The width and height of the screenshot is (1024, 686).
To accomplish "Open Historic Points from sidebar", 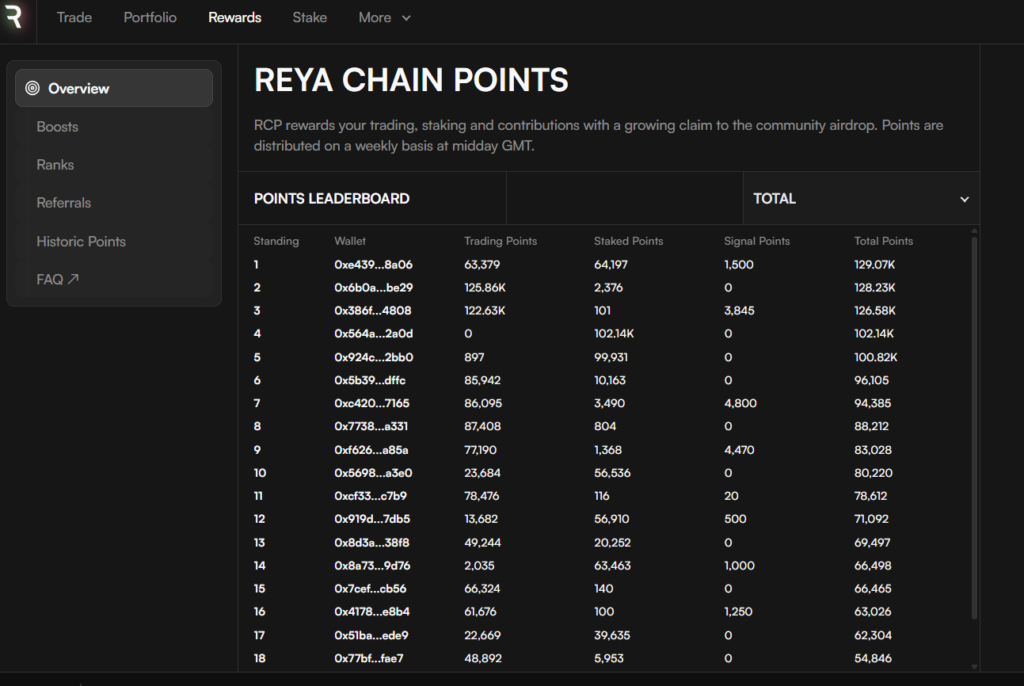I will tap(81, 241).
